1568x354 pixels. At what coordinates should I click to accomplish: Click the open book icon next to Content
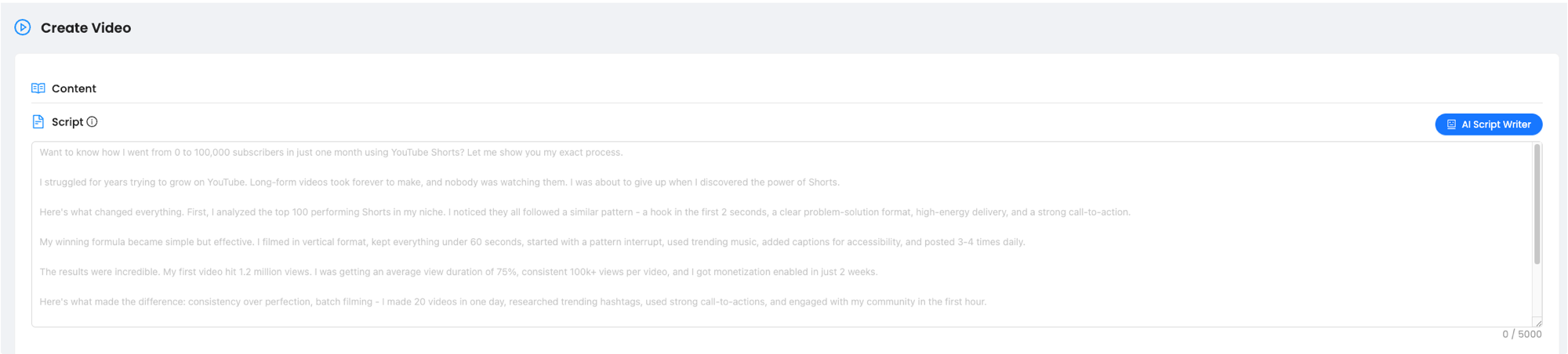pos(38,88)
